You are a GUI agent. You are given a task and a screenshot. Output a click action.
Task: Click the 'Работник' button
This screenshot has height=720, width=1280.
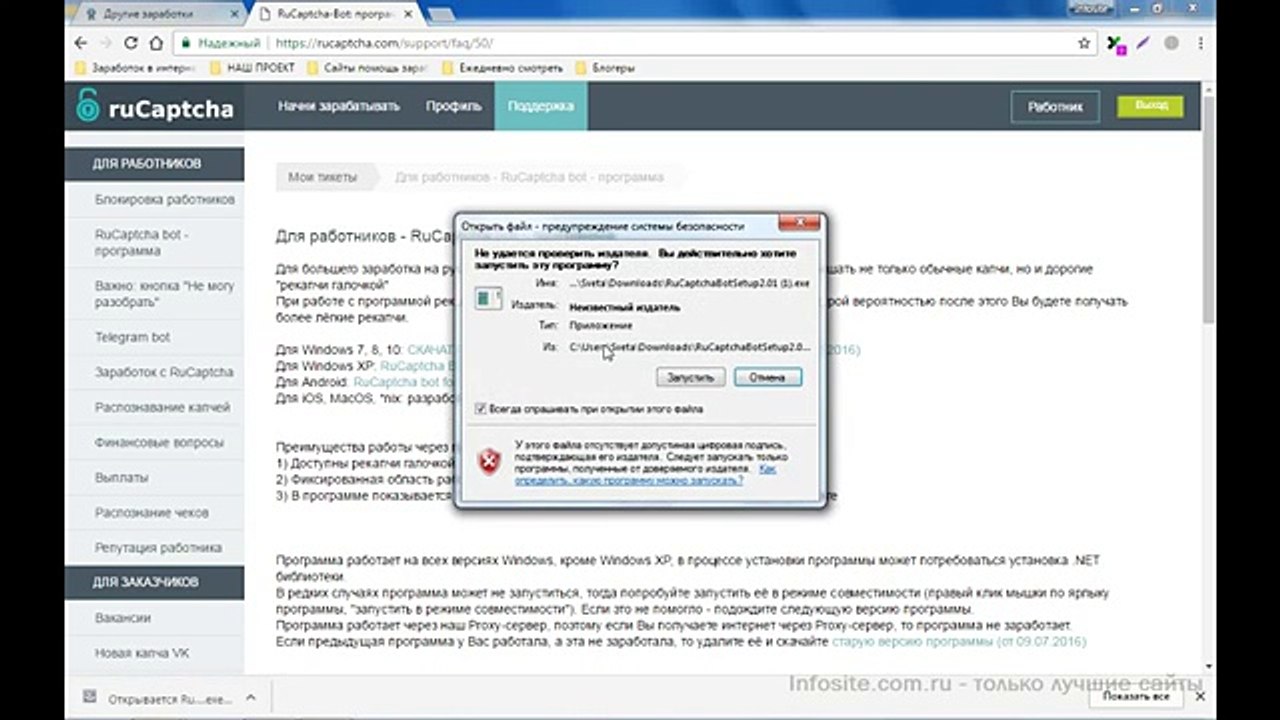pos(1055,107)
